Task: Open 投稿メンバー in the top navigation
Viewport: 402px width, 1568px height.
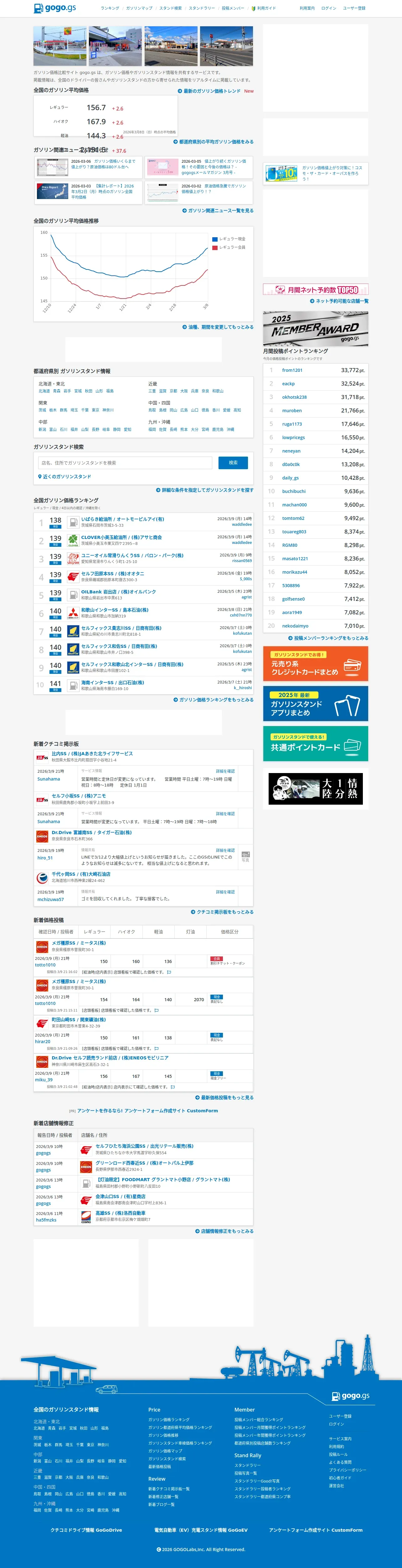Action: click(x=233, y=8)
